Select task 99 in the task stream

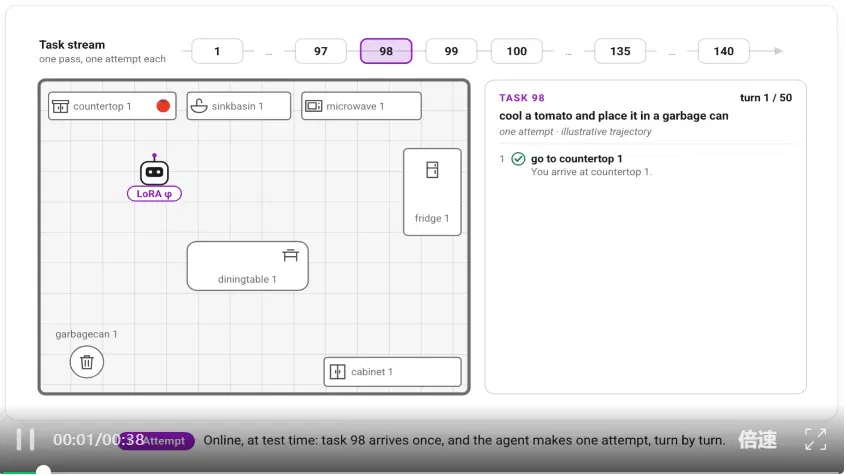tap(451, 51)
